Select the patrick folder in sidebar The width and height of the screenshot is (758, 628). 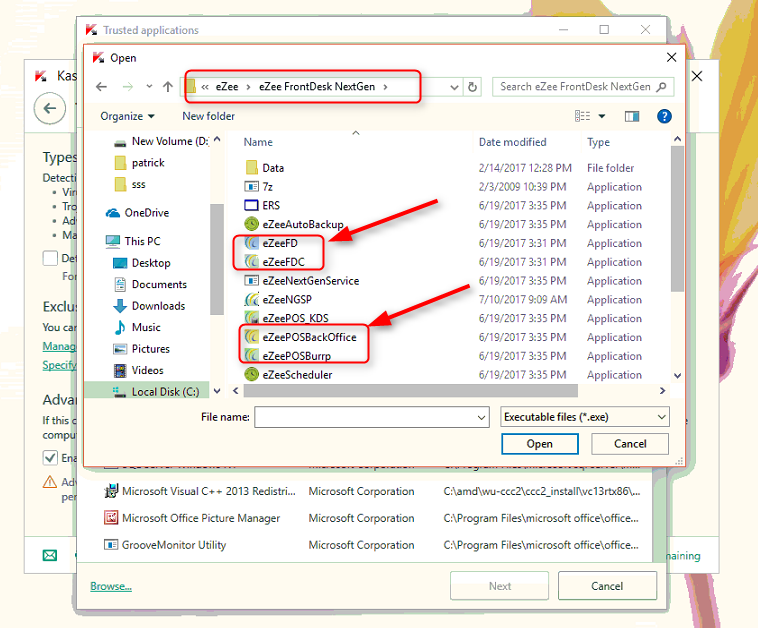click(140, 163)
